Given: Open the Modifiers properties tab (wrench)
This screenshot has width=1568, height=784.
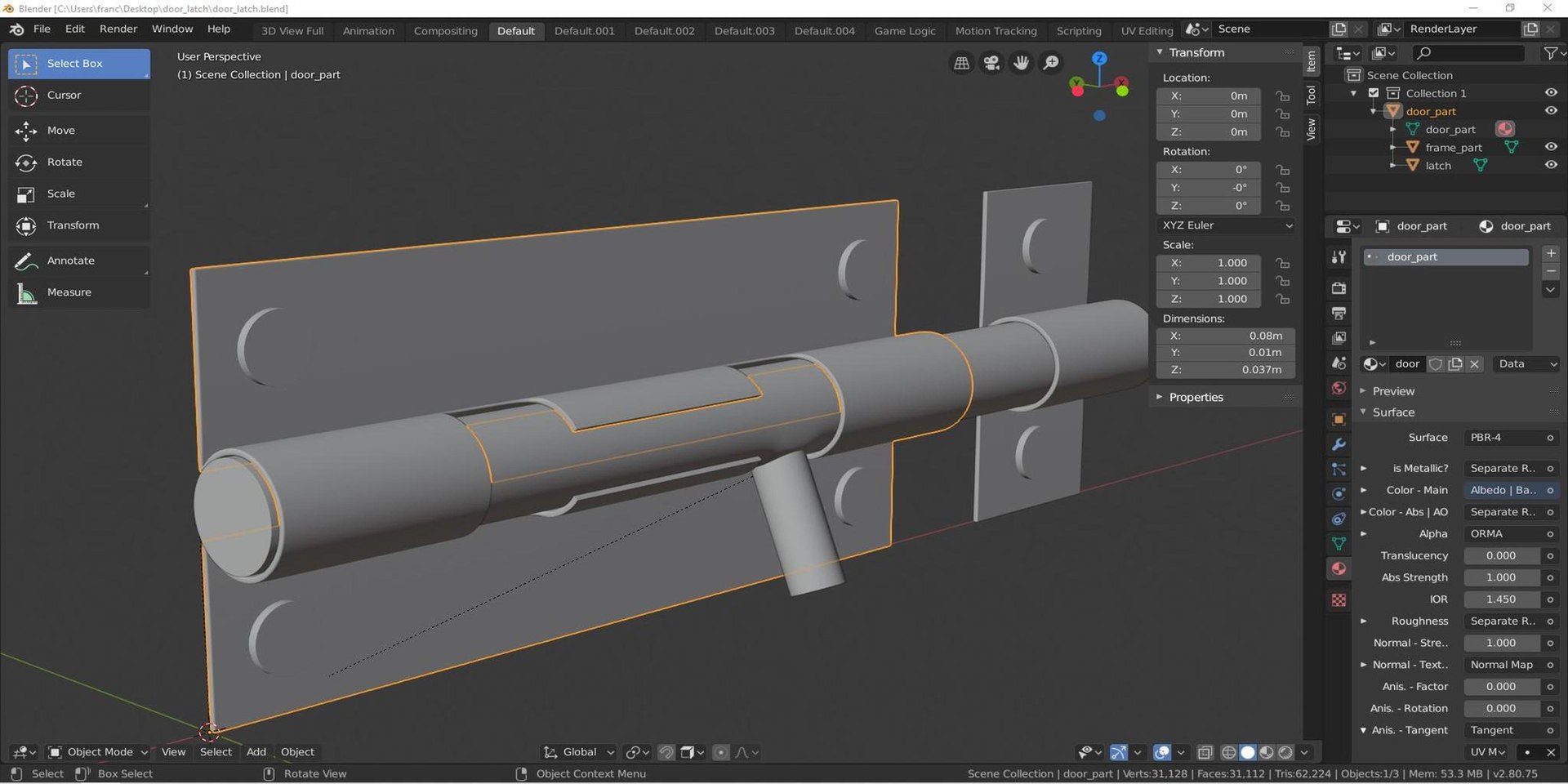Looking at the screenshot, I should [1339, 445].
